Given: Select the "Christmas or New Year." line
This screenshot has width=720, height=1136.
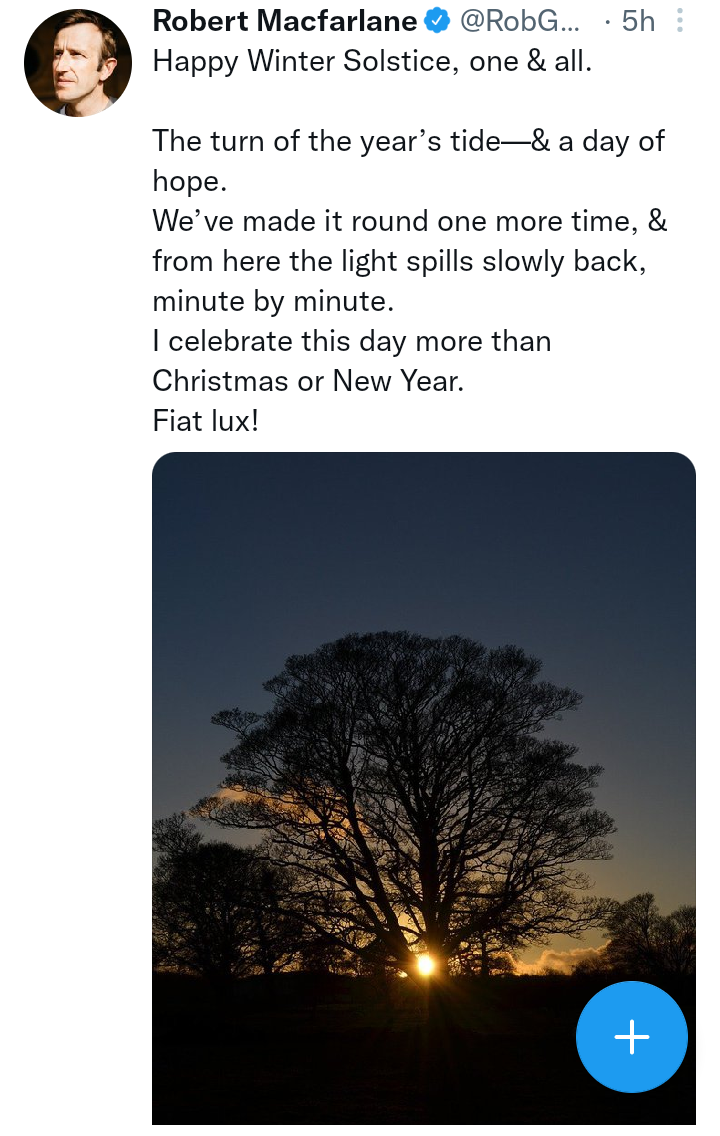Looking at the screenshot, I should tap(308, 380).
